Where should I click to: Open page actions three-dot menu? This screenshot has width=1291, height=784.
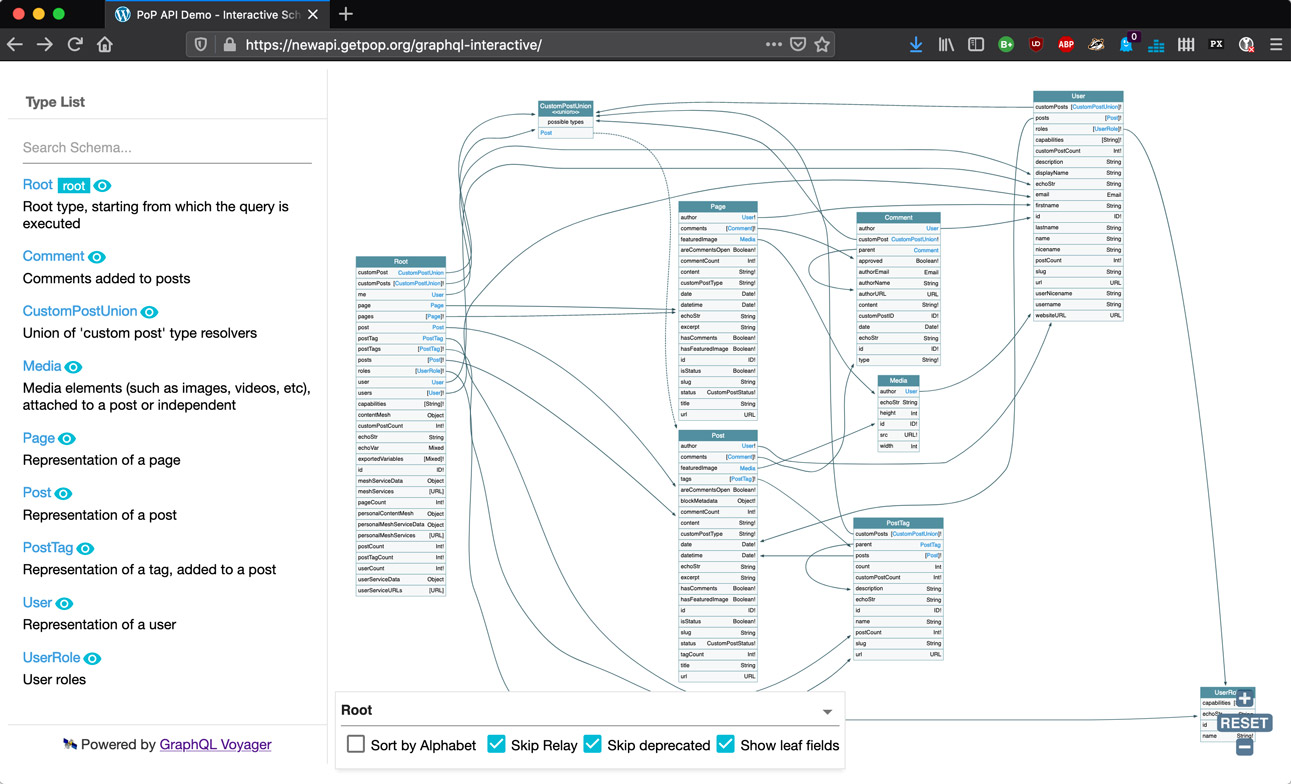pos(773,45)
